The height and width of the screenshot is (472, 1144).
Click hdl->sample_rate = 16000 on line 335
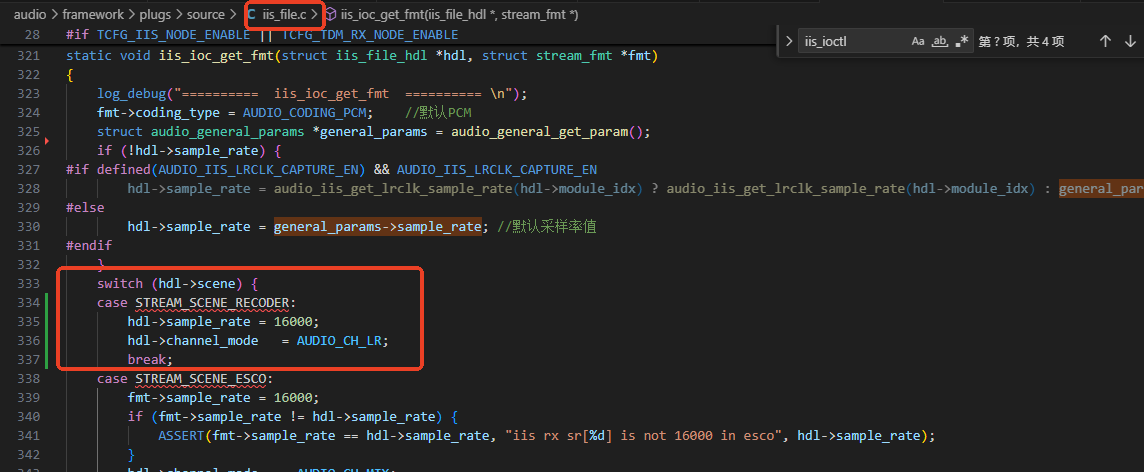click(223, 321)
